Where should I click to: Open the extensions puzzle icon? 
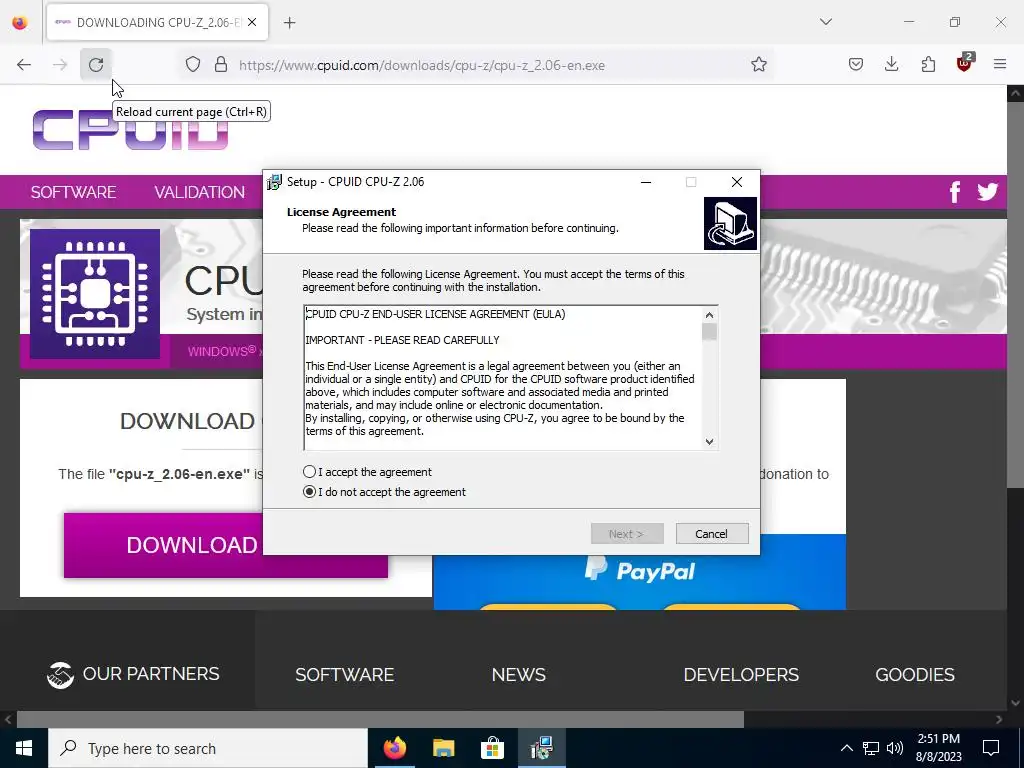tap(928, 65)
